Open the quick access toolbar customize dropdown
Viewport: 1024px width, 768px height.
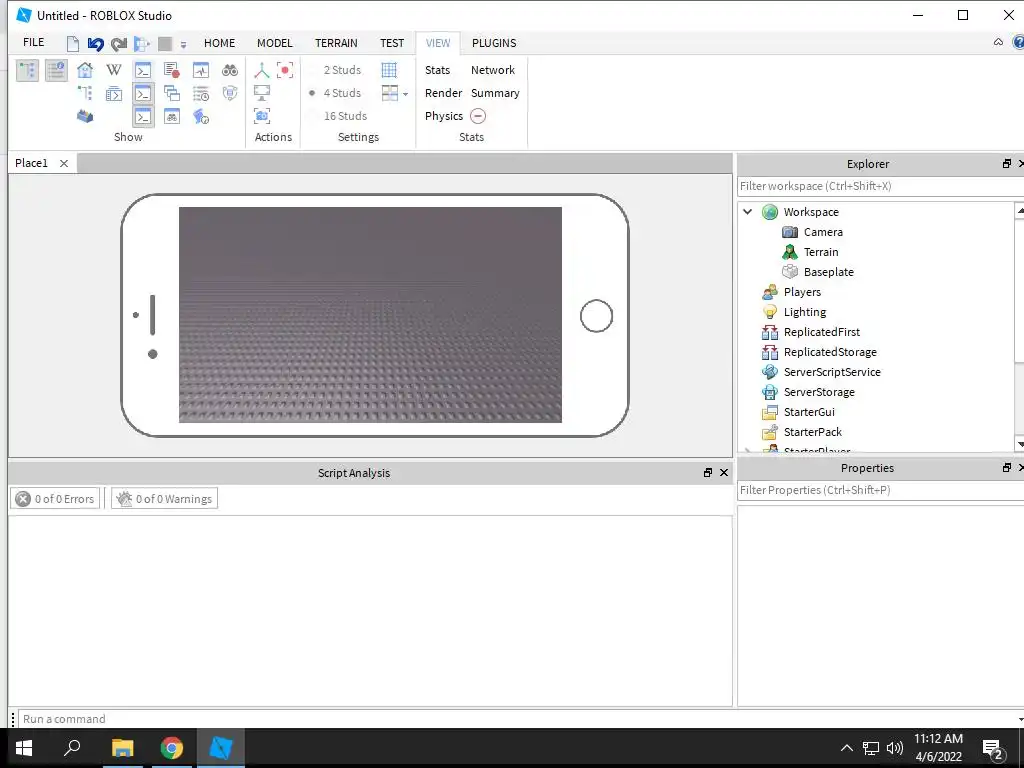tap(184, 44)
